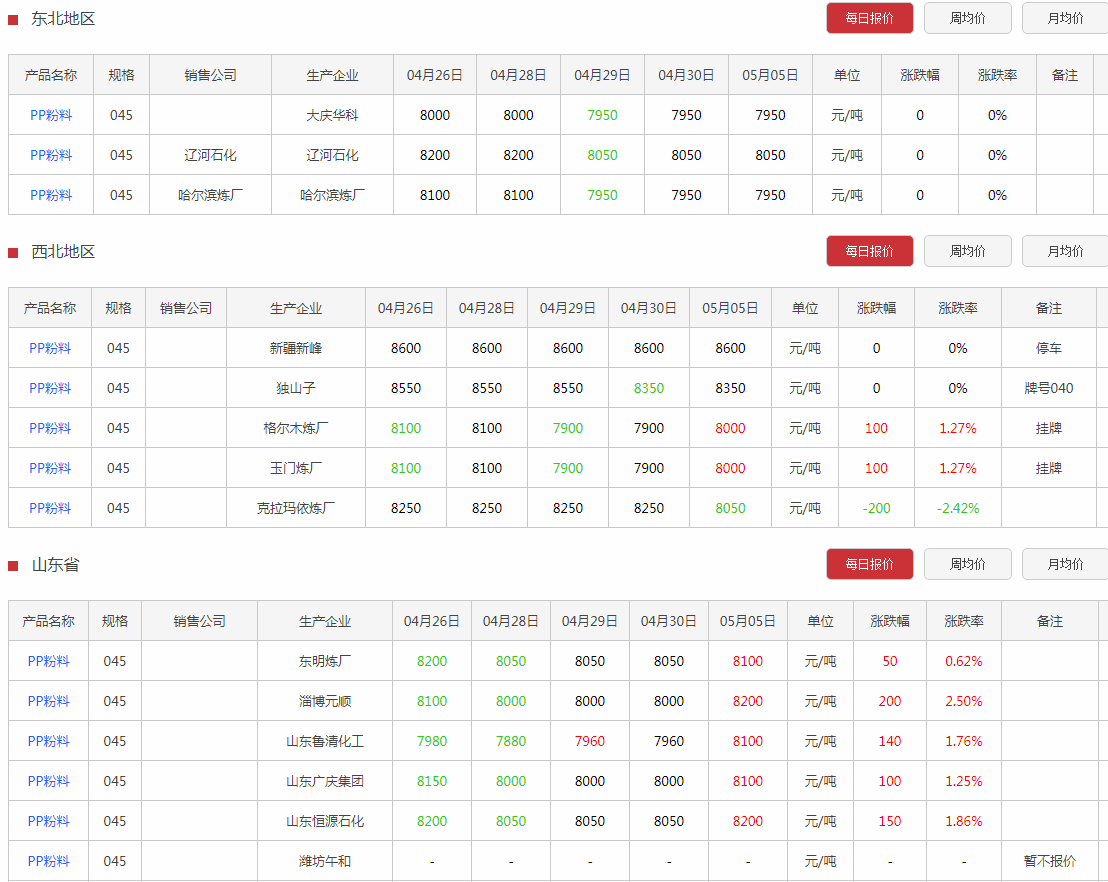
Task: Open PP粉料 link for 山东广庆集团 row
Action: [48, 781]
